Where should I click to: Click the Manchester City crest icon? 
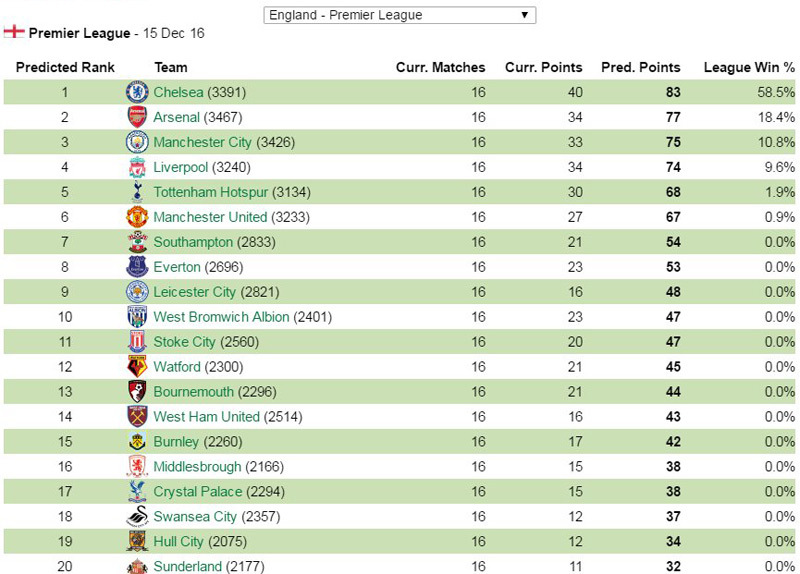tap(137, 142)
